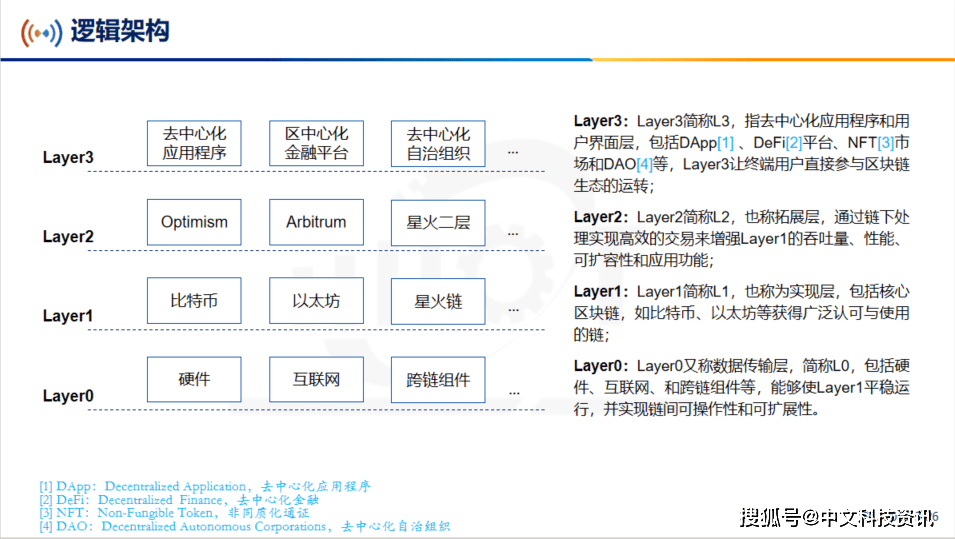Image resolution: width=955 pixels, height=539 pixels.
Task: Click the 互联网 box
Action: (x=317, y=379)
